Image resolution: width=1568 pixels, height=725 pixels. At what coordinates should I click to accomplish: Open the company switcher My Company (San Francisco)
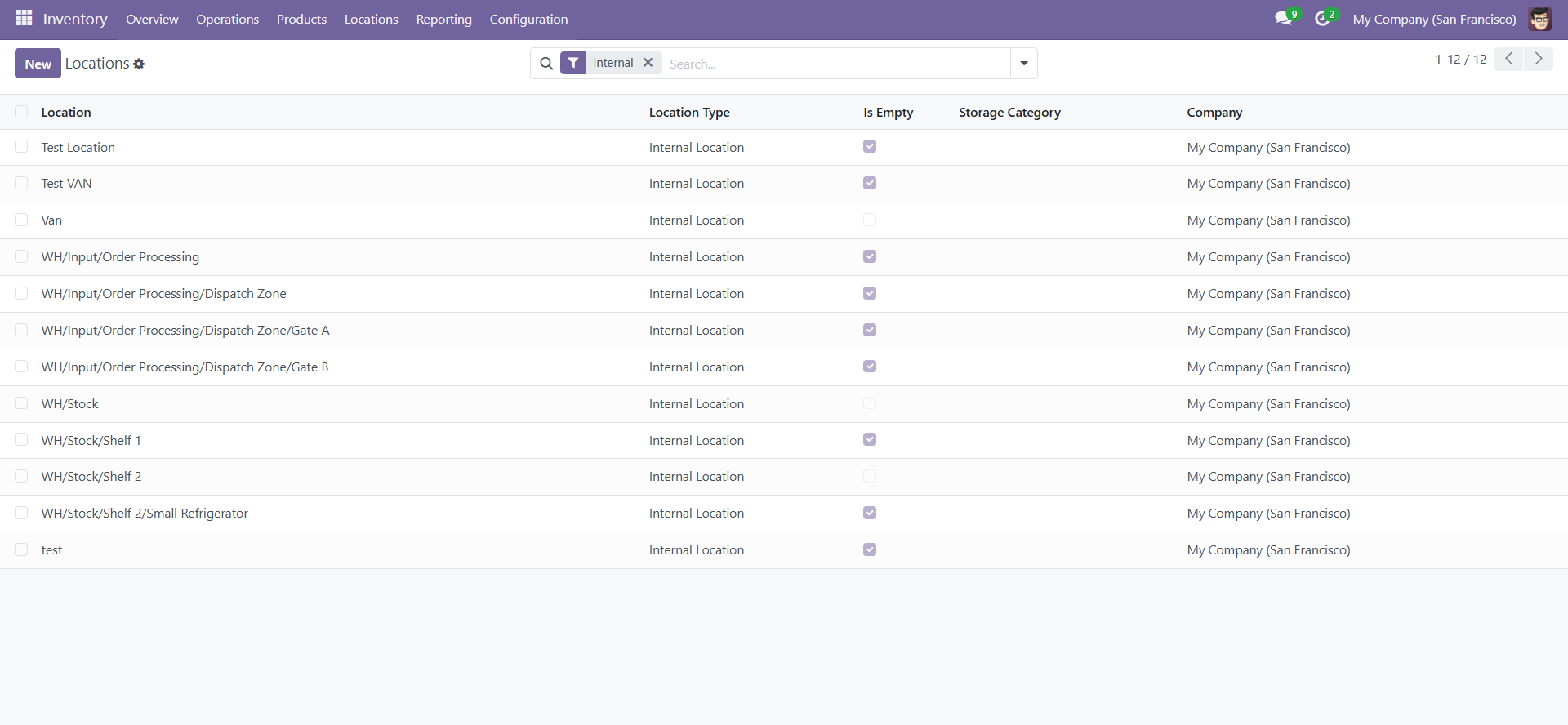tap(1434, 19)
